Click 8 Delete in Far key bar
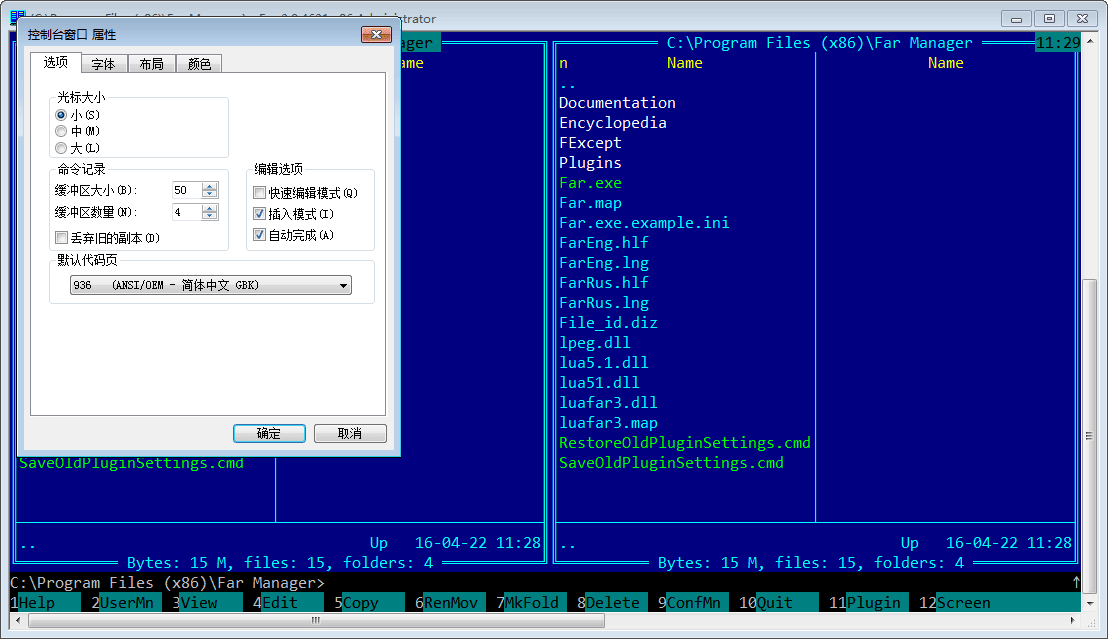 pos(612,603)
